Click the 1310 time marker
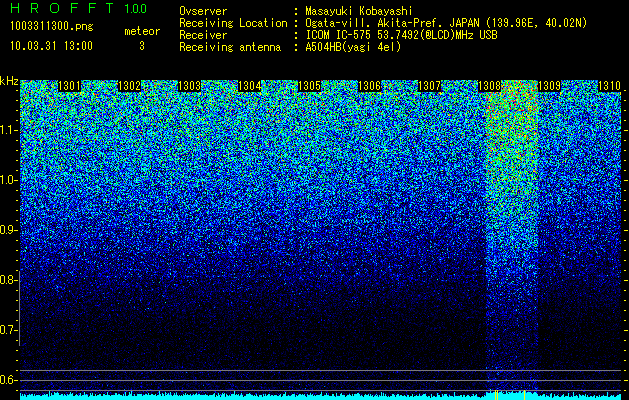Image resolution: width=629 pixels, height=400 pixels. point(610,86)
